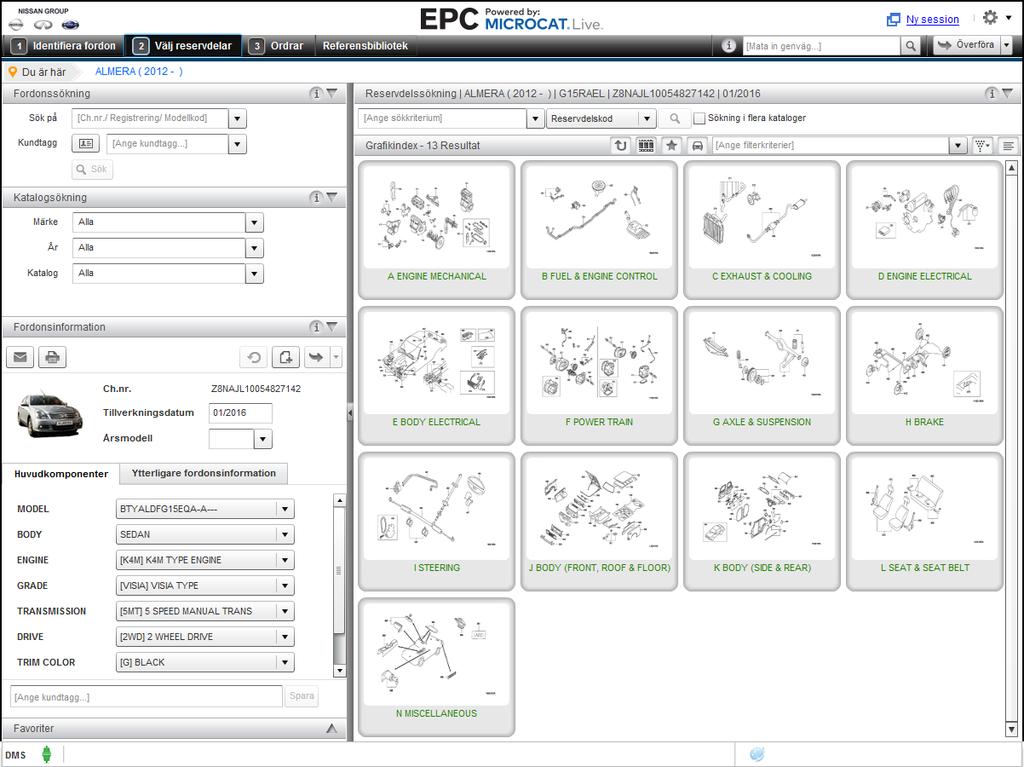Viewport: 1024px width, 767px height.
Task: Switch to list view icon
Action: 1008,145
